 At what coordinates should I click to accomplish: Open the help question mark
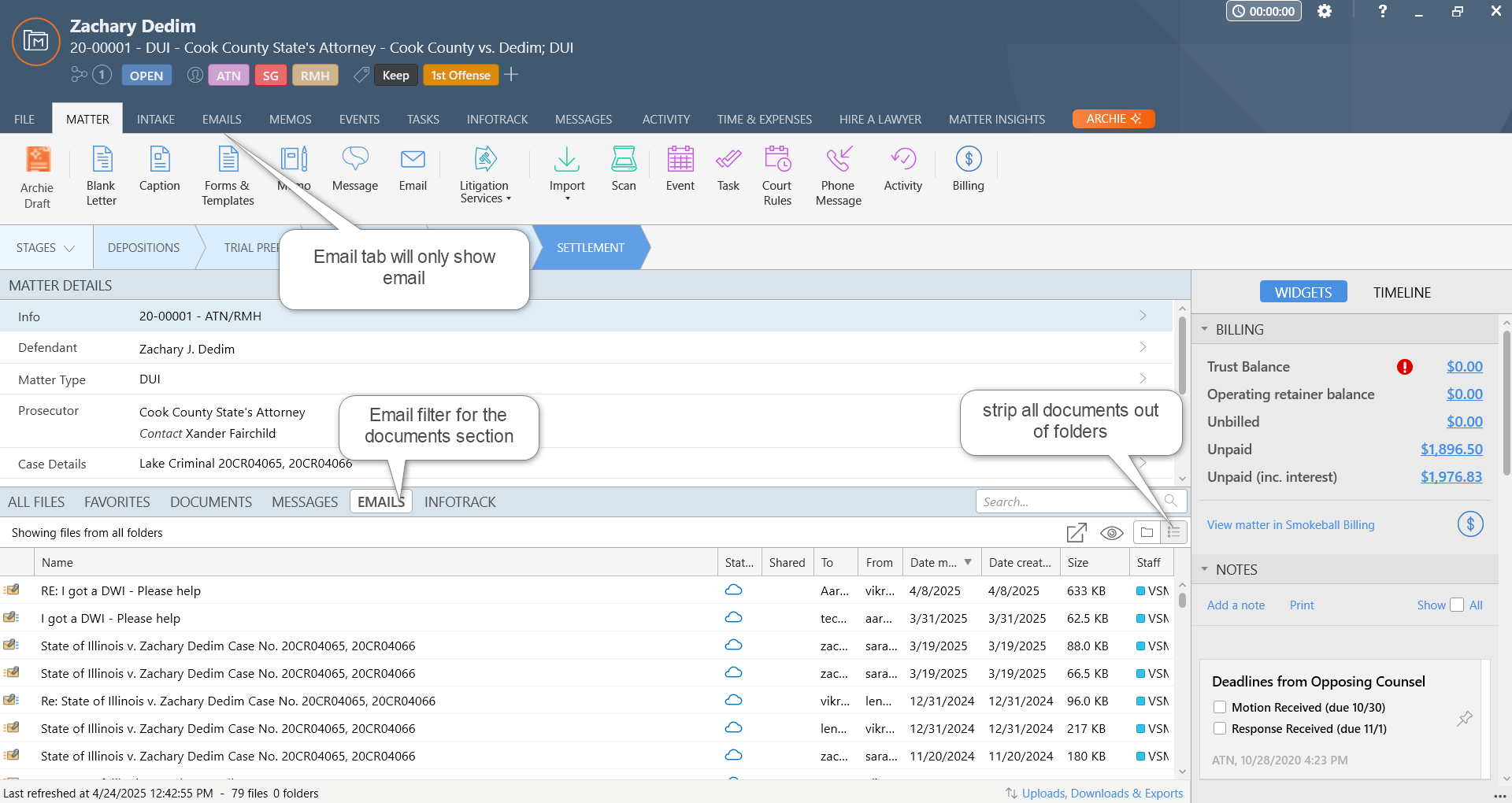[1382, 11]
